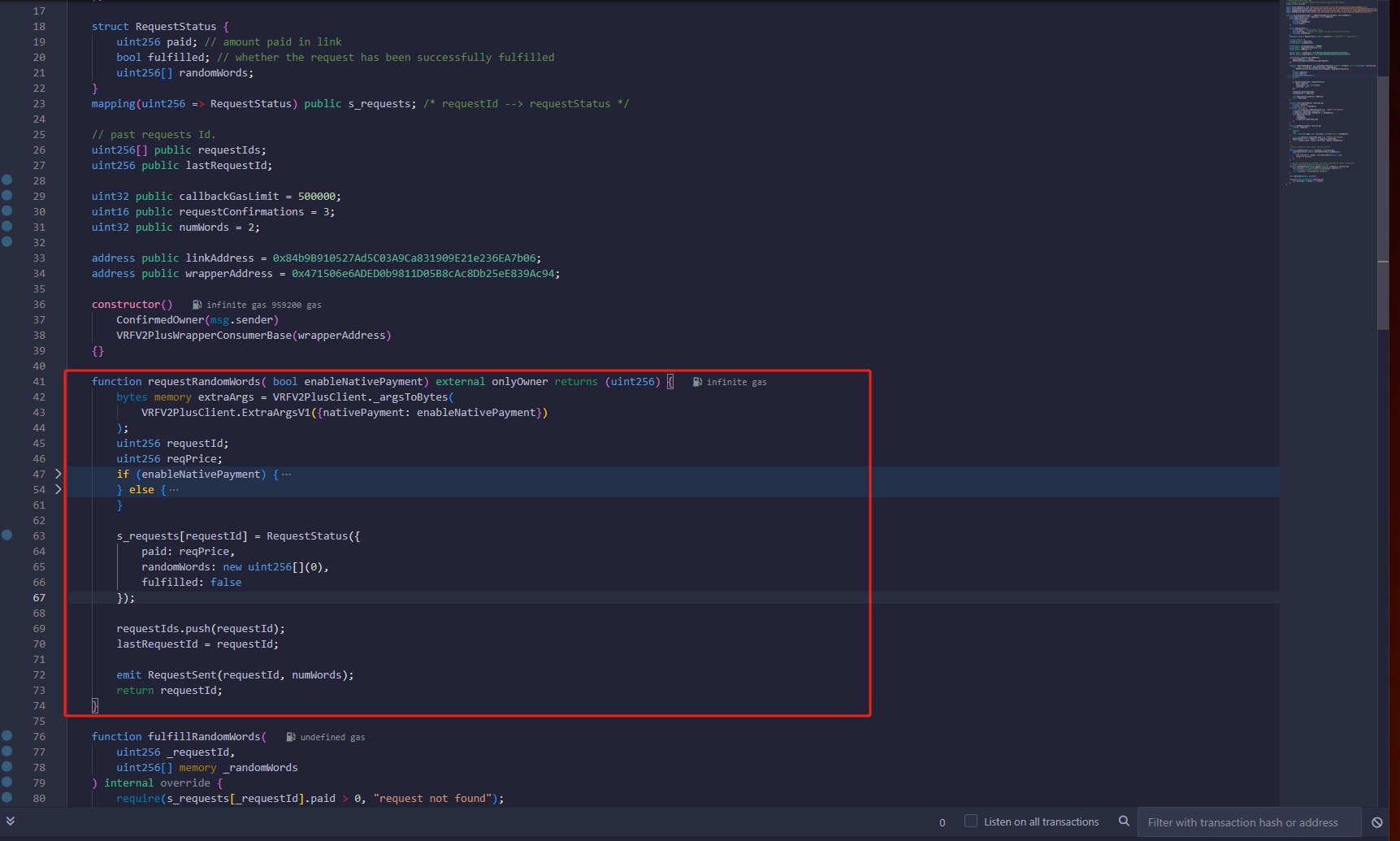Click line number 36 in gutter

coord(39,305)
